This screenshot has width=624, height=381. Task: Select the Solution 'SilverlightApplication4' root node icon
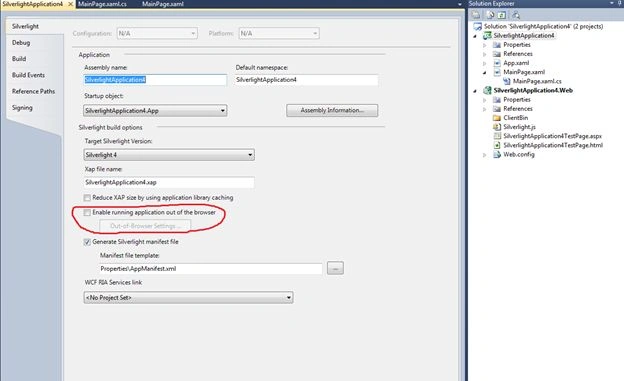point(477,26)
